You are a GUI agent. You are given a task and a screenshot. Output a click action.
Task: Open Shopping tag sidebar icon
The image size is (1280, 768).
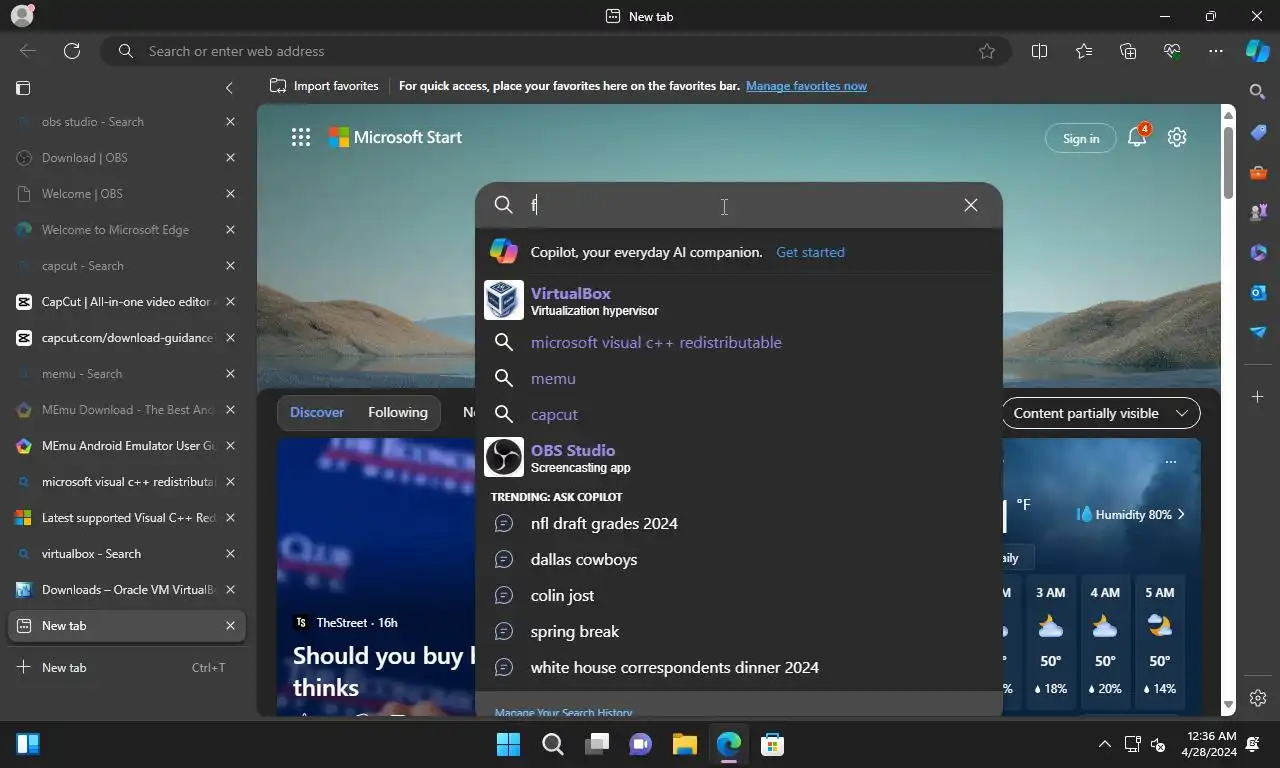(1258, 133)
